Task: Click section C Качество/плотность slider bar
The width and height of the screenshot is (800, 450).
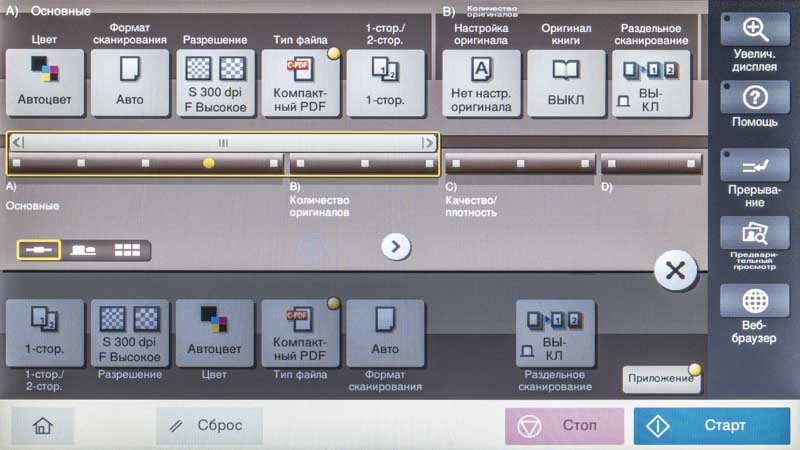Action: coord(520,164)
